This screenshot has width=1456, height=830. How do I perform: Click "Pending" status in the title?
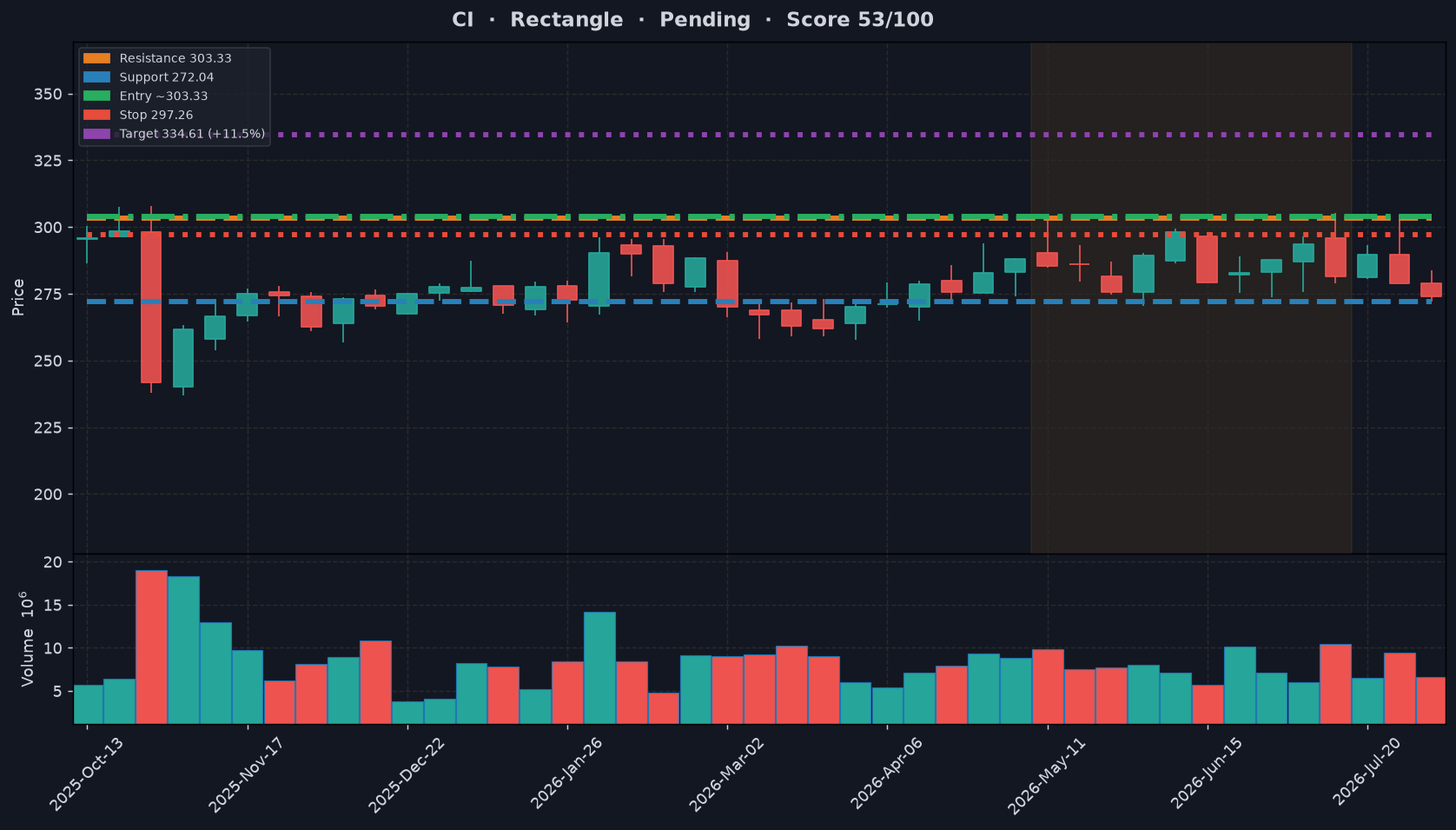click(x=705, y=20)
